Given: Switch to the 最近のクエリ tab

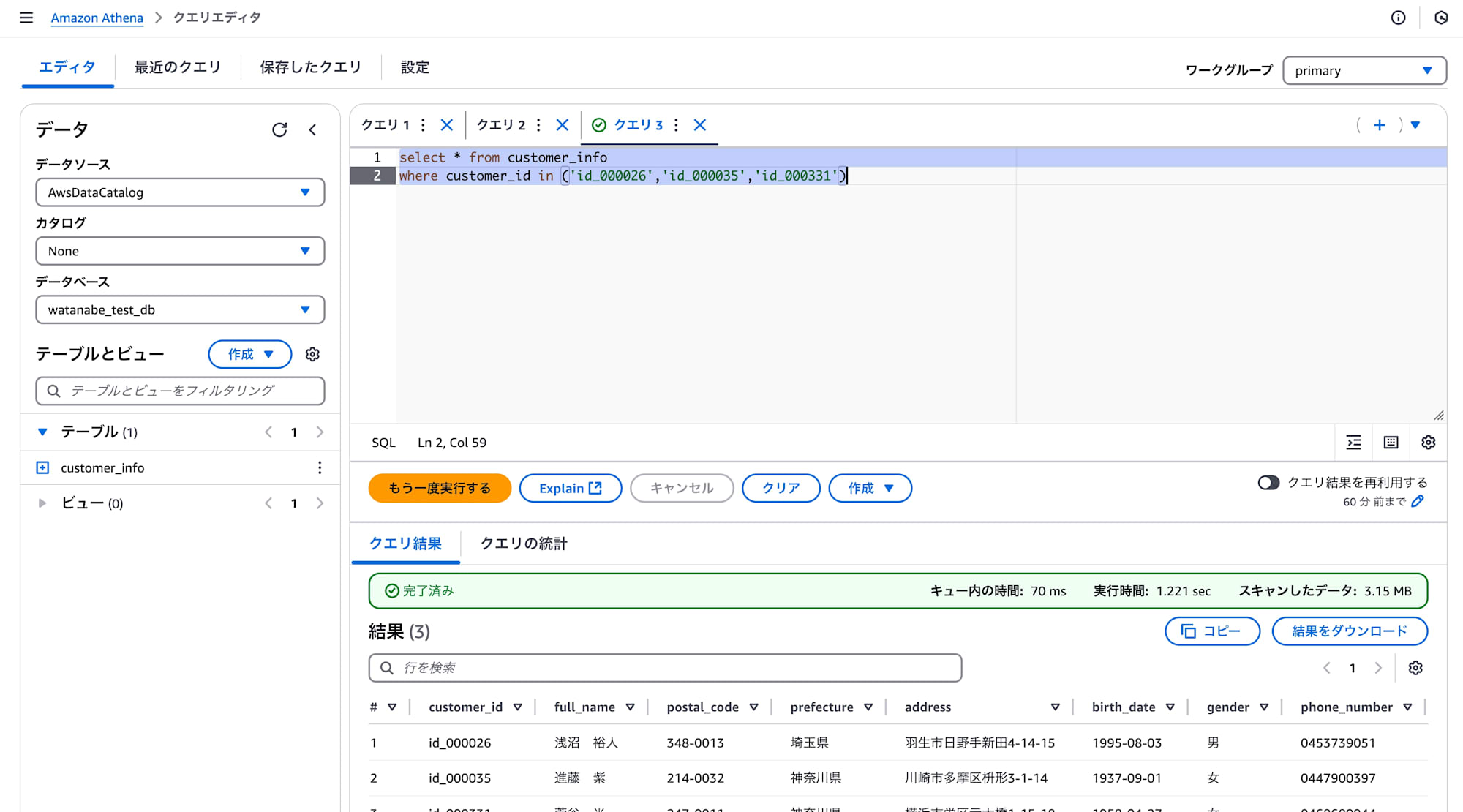Looking at the screenshot, I should pyautogui.click(x=178, y=67).
